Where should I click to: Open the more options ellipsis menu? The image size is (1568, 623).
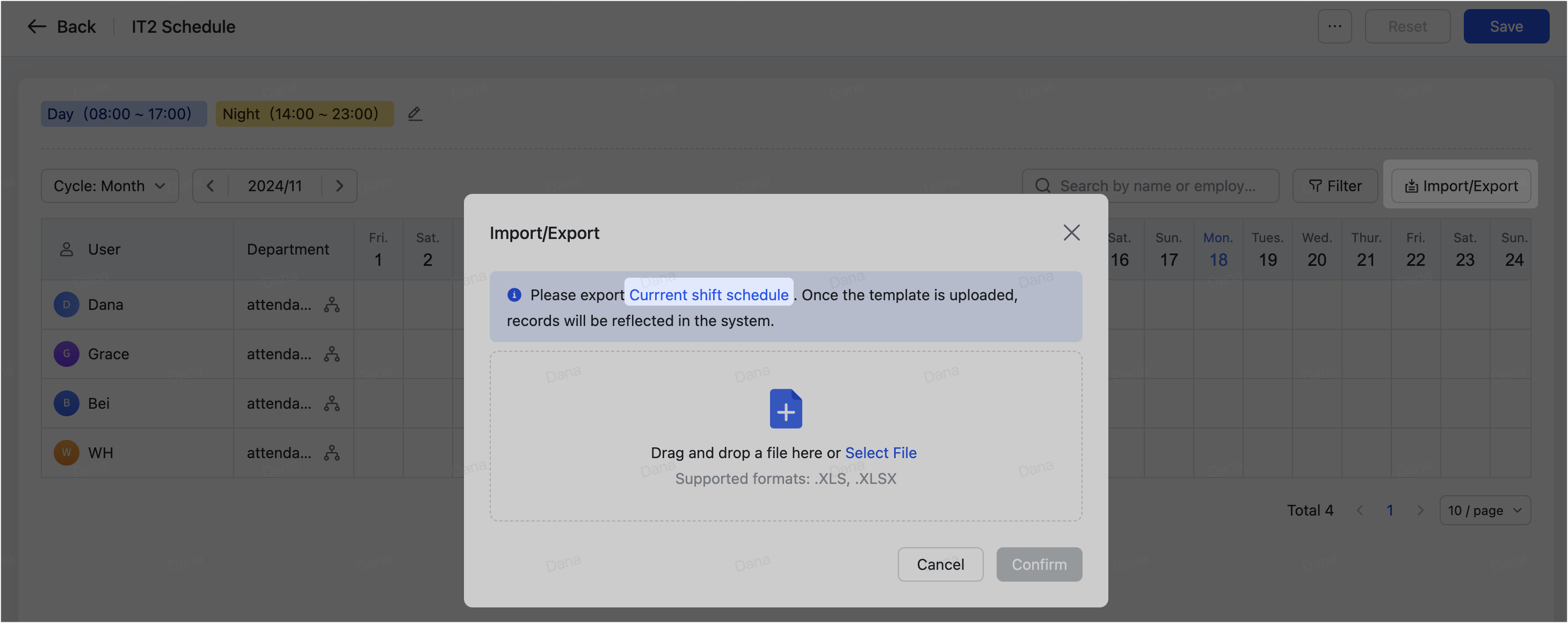pyautogui.click(x=1334, y=27)
